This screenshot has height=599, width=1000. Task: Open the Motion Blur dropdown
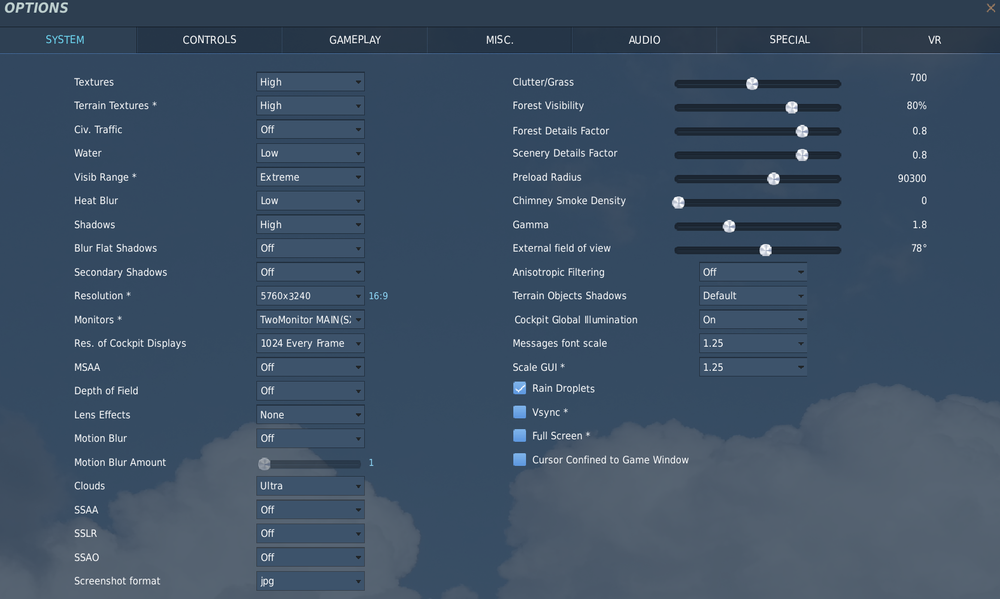(310, 438)
